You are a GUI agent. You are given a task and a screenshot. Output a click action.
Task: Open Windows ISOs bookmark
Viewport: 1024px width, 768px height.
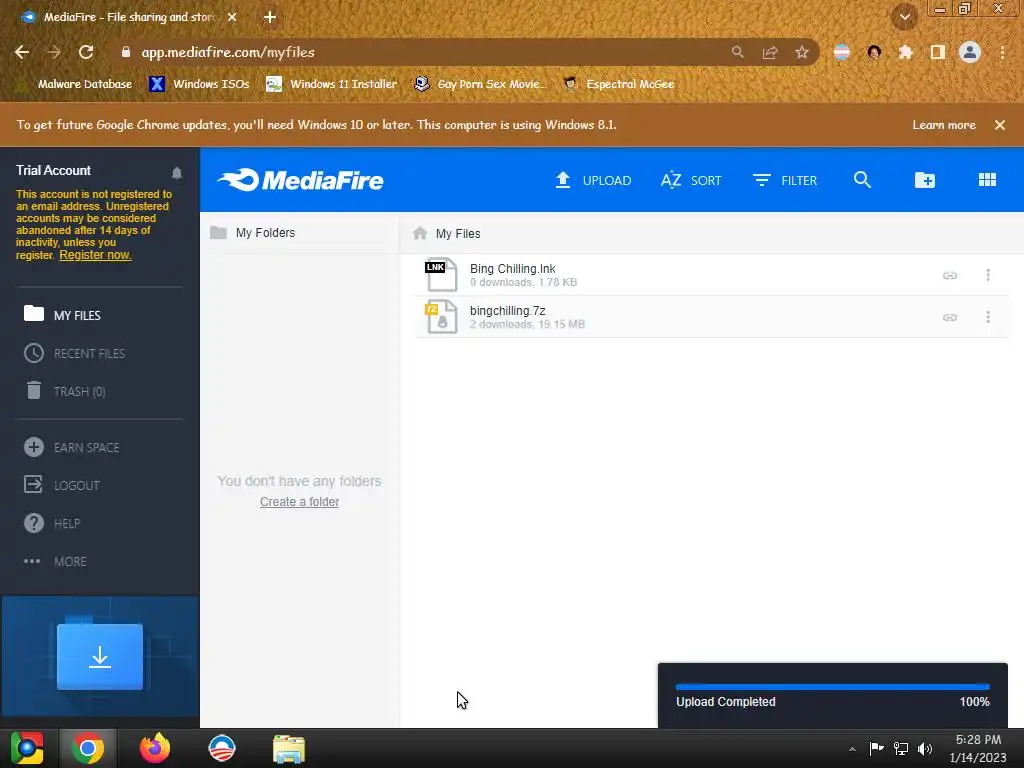point(199,84)
